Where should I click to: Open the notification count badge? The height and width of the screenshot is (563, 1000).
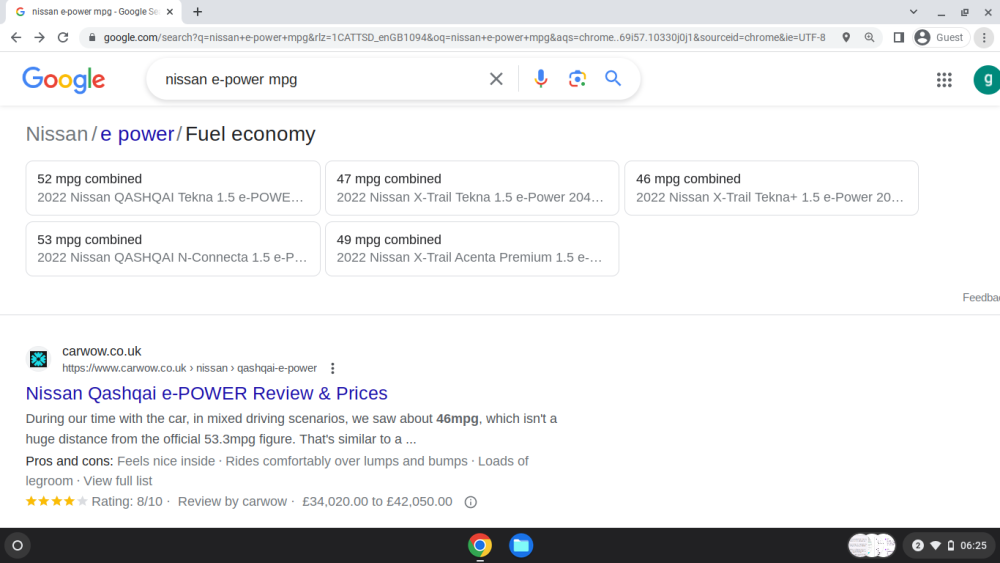tap(918, 545)
